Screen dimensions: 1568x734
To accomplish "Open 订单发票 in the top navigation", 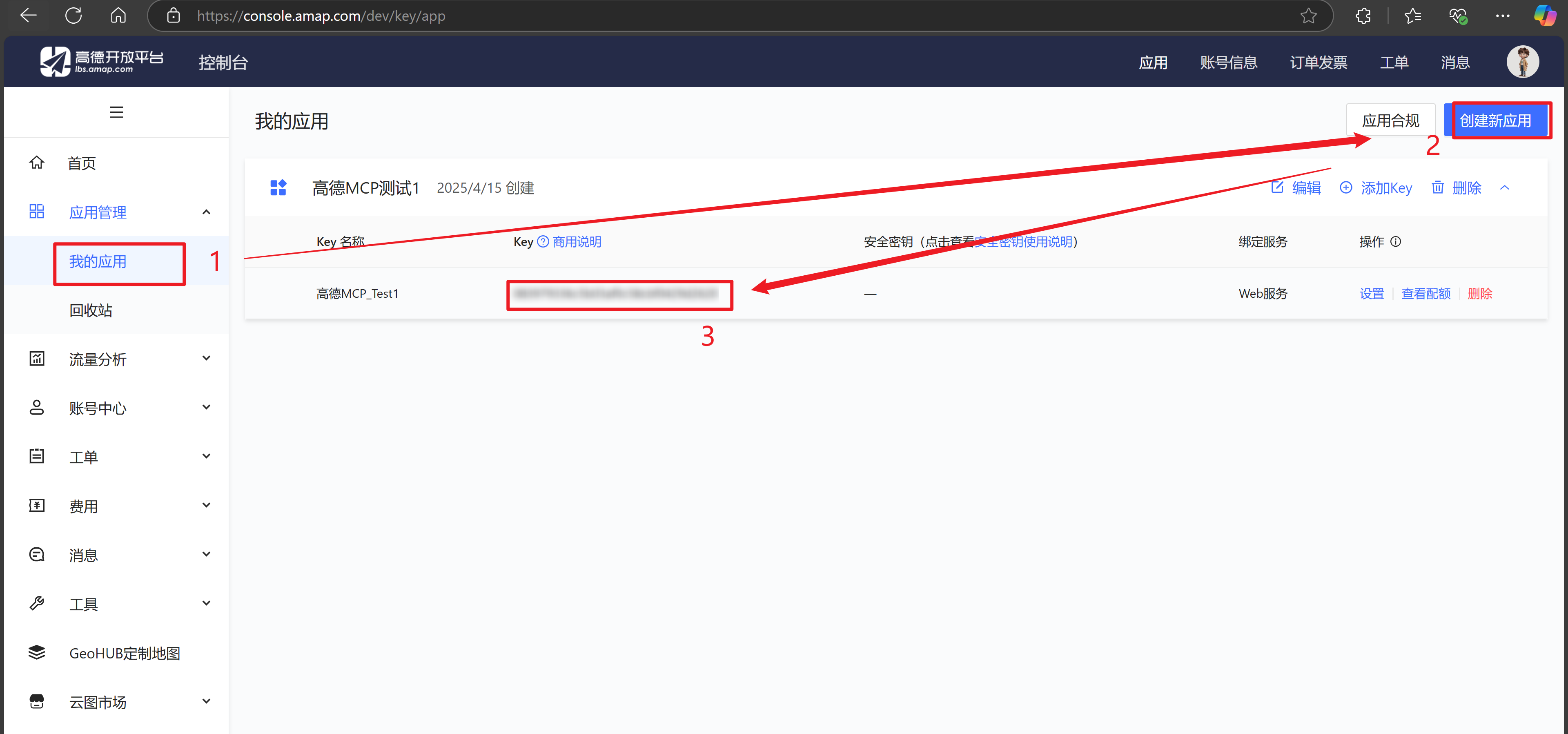I will [x=1319, y=62].
